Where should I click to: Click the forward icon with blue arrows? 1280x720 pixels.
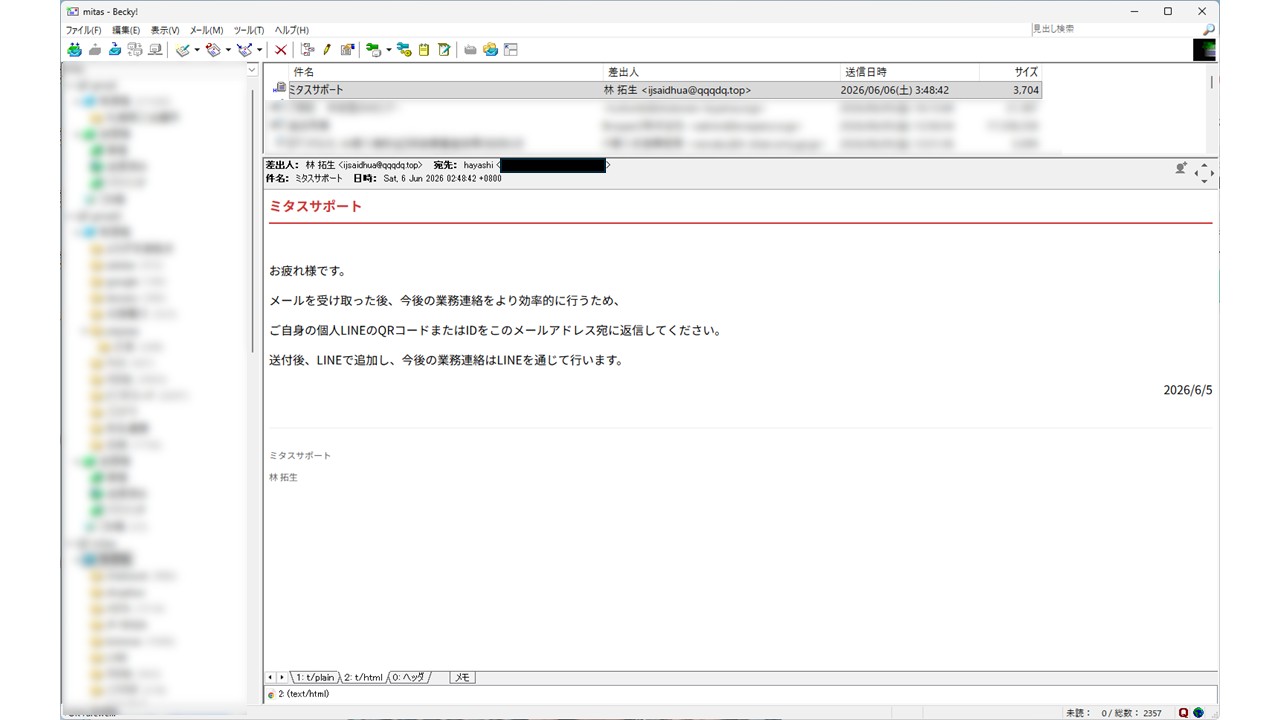pos(244,50)
